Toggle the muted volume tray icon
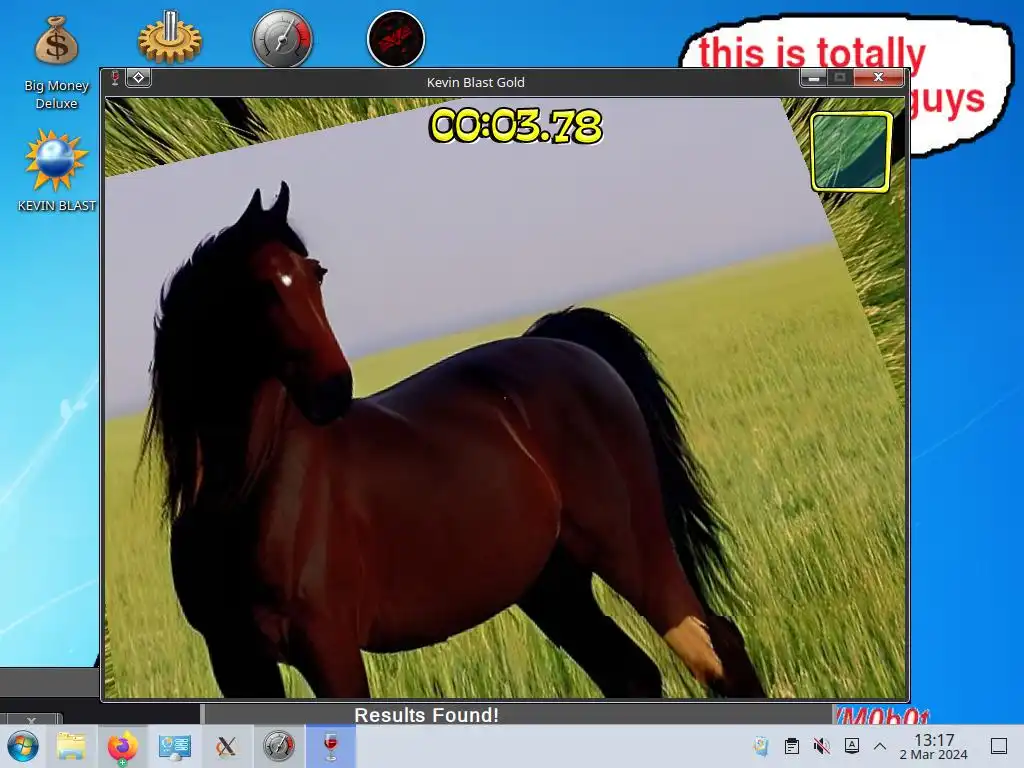1024x768 pixels. coord(822,746)
